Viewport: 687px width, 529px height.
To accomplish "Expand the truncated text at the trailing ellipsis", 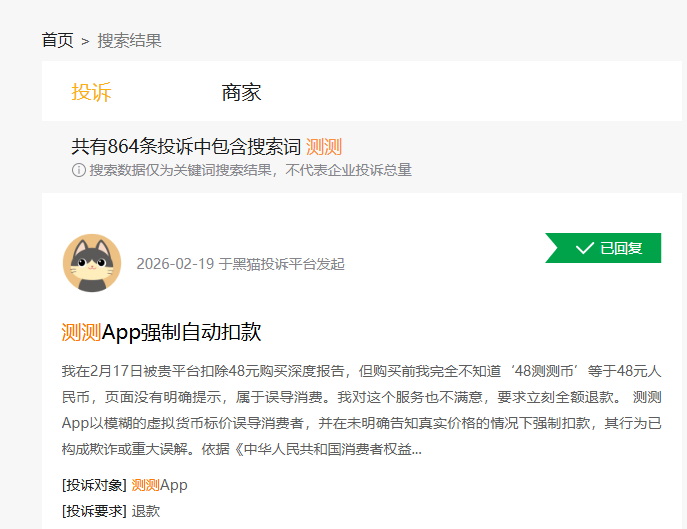I will (x=415, y=450).
